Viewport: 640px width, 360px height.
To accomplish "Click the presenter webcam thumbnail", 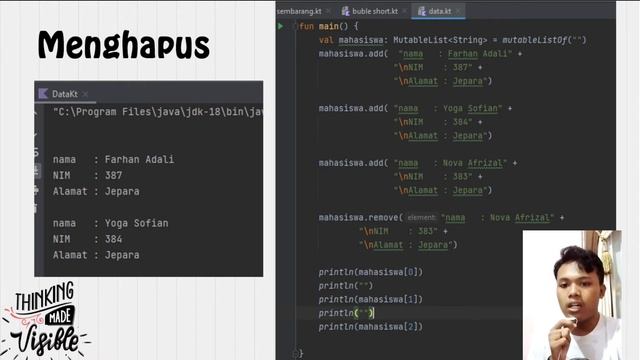I will [x=572, y=295].
